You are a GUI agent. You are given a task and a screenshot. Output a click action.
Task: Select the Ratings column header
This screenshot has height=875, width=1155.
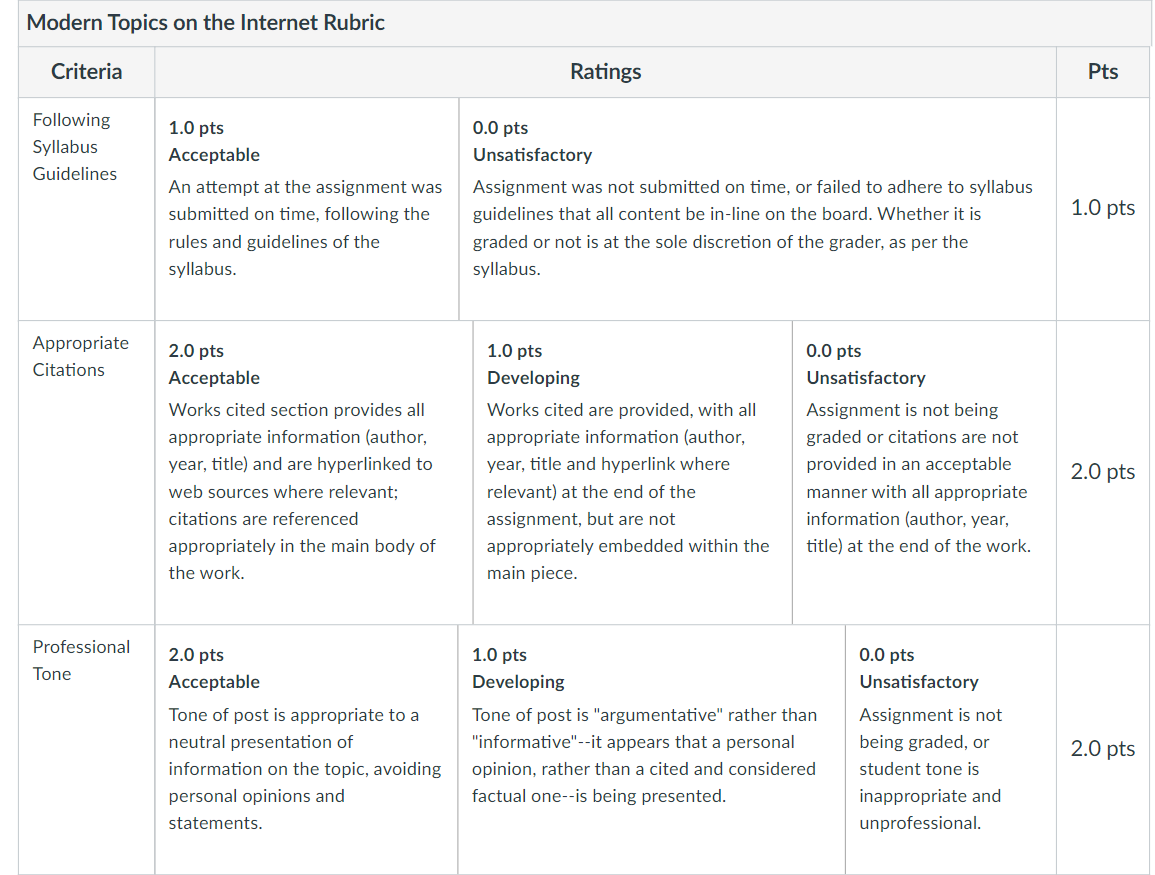pyautogui.click(x=605, y=72)
